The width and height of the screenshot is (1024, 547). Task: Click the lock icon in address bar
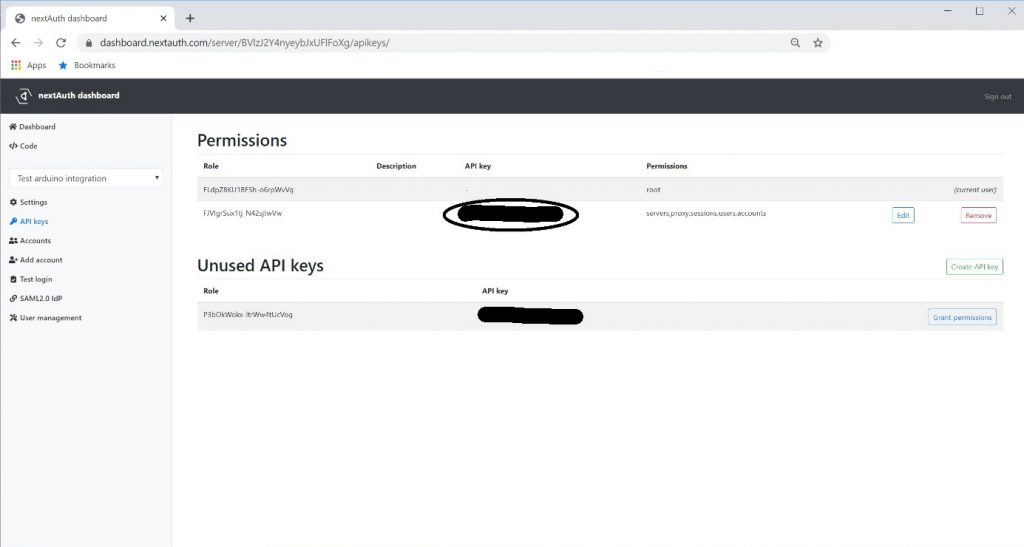(89, 43)
